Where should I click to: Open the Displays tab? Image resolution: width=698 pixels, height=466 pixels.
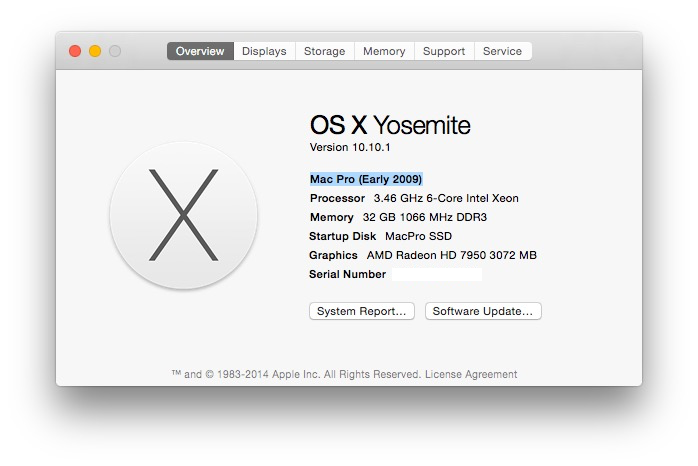click(264, 51)
